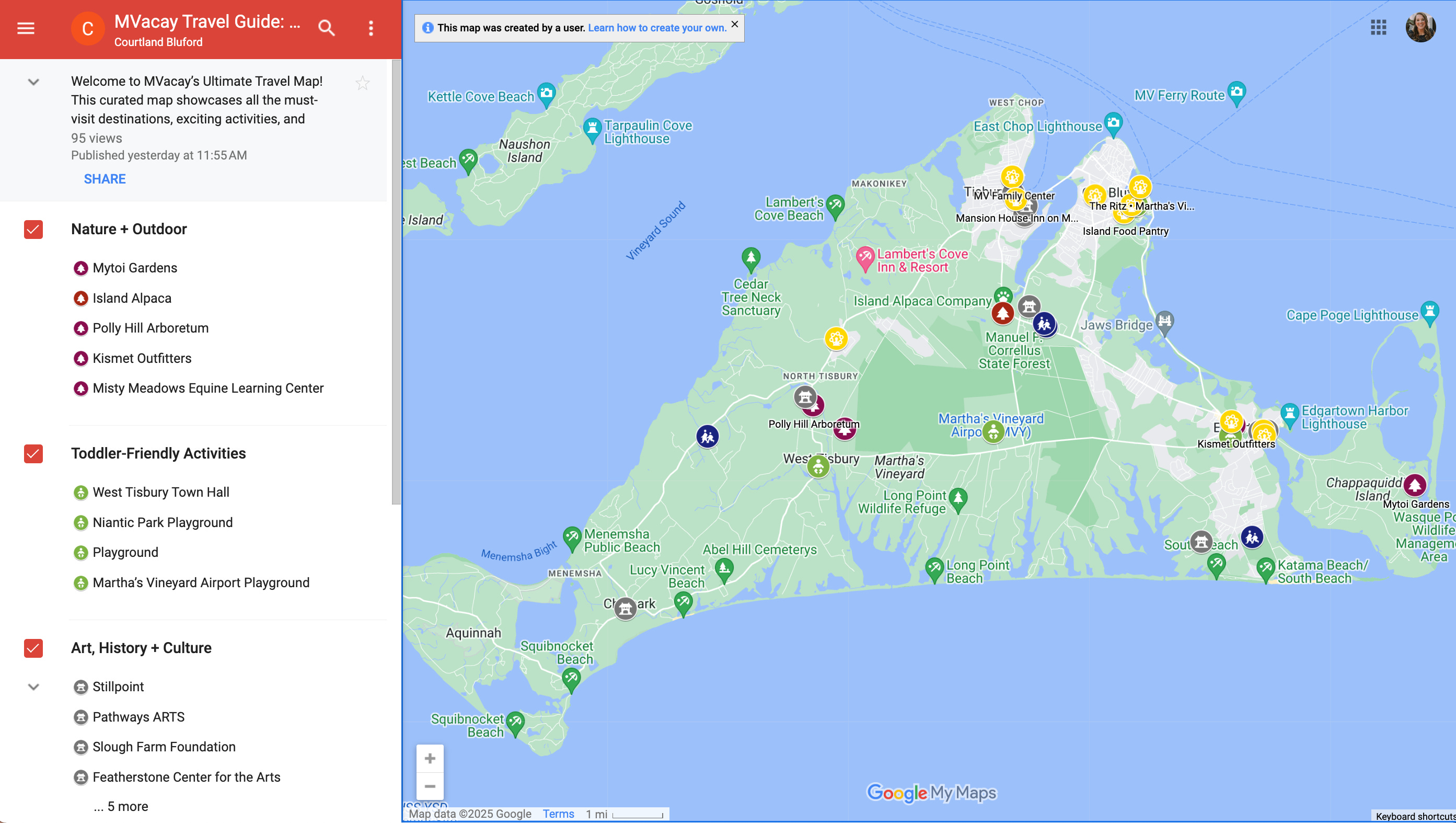Click the Tarpaulin Cove Lighthouse pin
Image resolution: width=1456 pixels, height=823 pixels.
coord(592,130)
